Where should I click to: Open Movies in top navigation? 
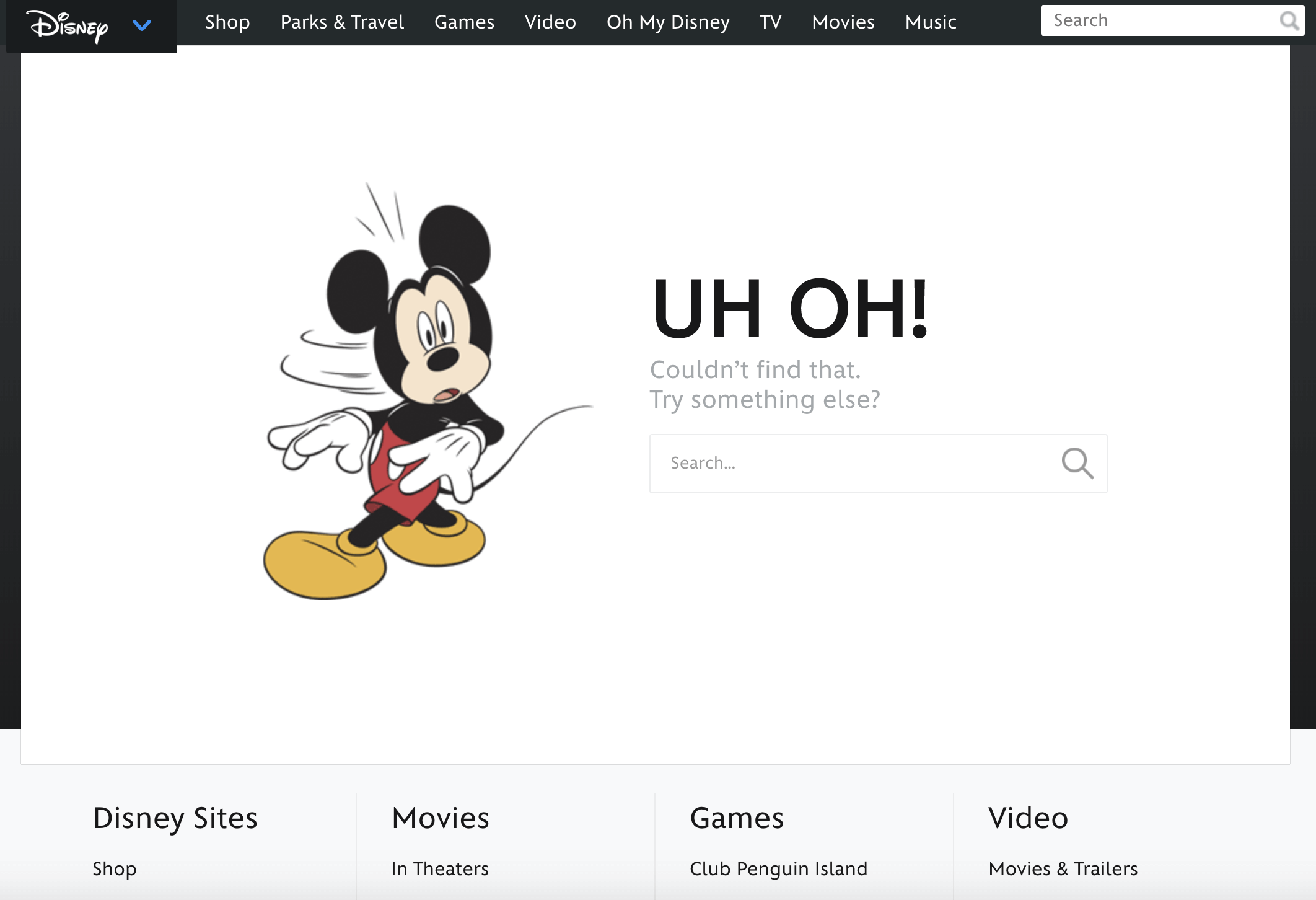pyautogui.click(x=843, y=22)
